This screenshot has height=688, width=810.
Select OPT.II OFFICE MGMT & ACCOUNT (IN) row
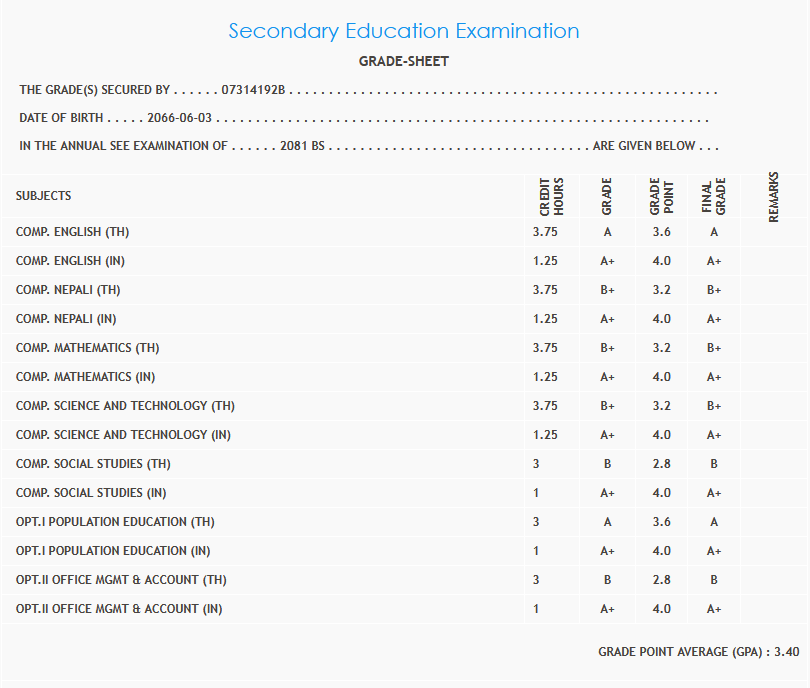coord(119,609)
